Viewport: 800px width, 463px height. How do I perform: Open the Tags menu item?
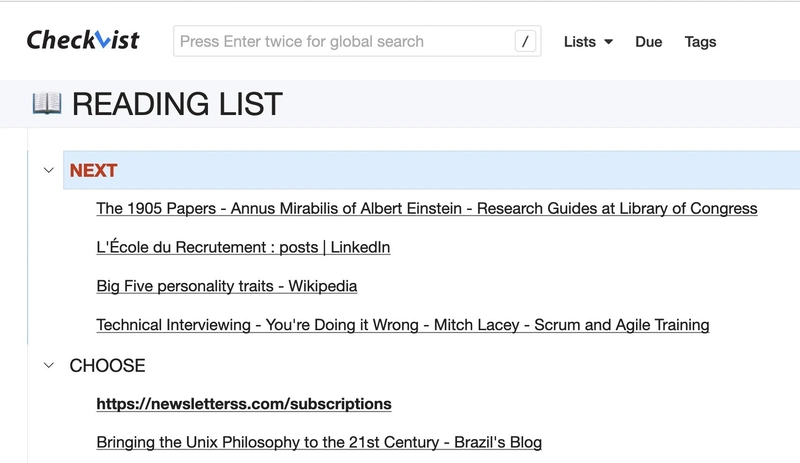pos(700,42)
